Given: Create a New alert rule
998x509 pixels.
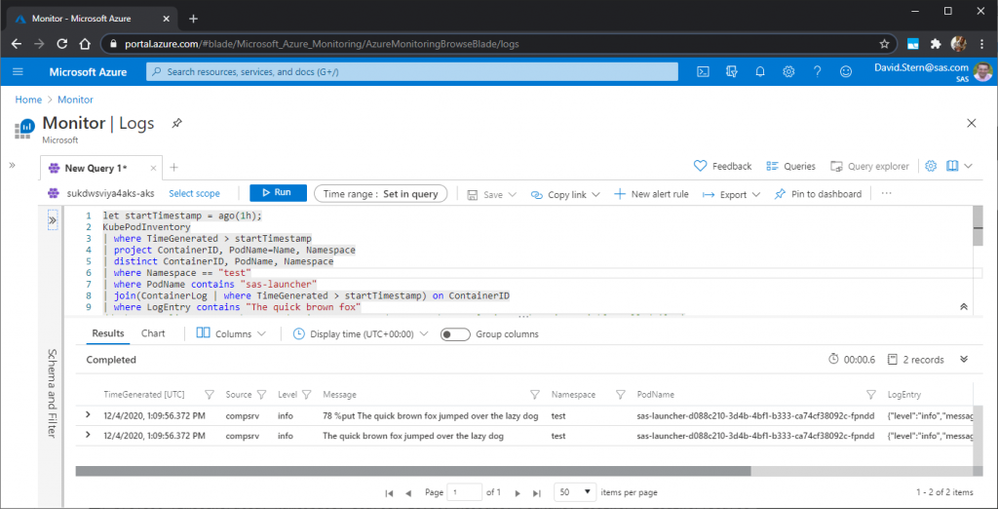Looking at the screenshot, I should coord(651,194).
